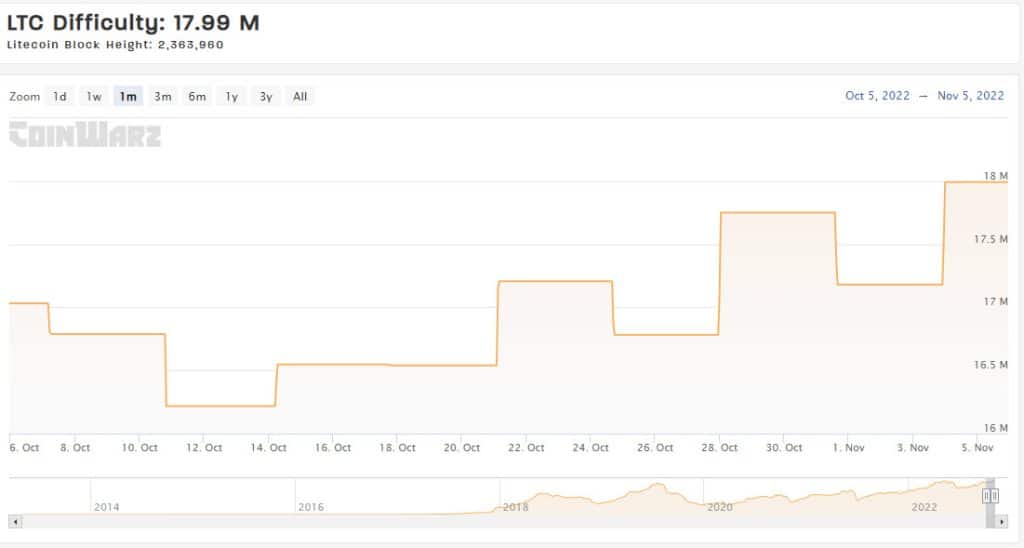Click the 2018 label in navigator
Screen dimensions: 1024x548
(515, 507)
